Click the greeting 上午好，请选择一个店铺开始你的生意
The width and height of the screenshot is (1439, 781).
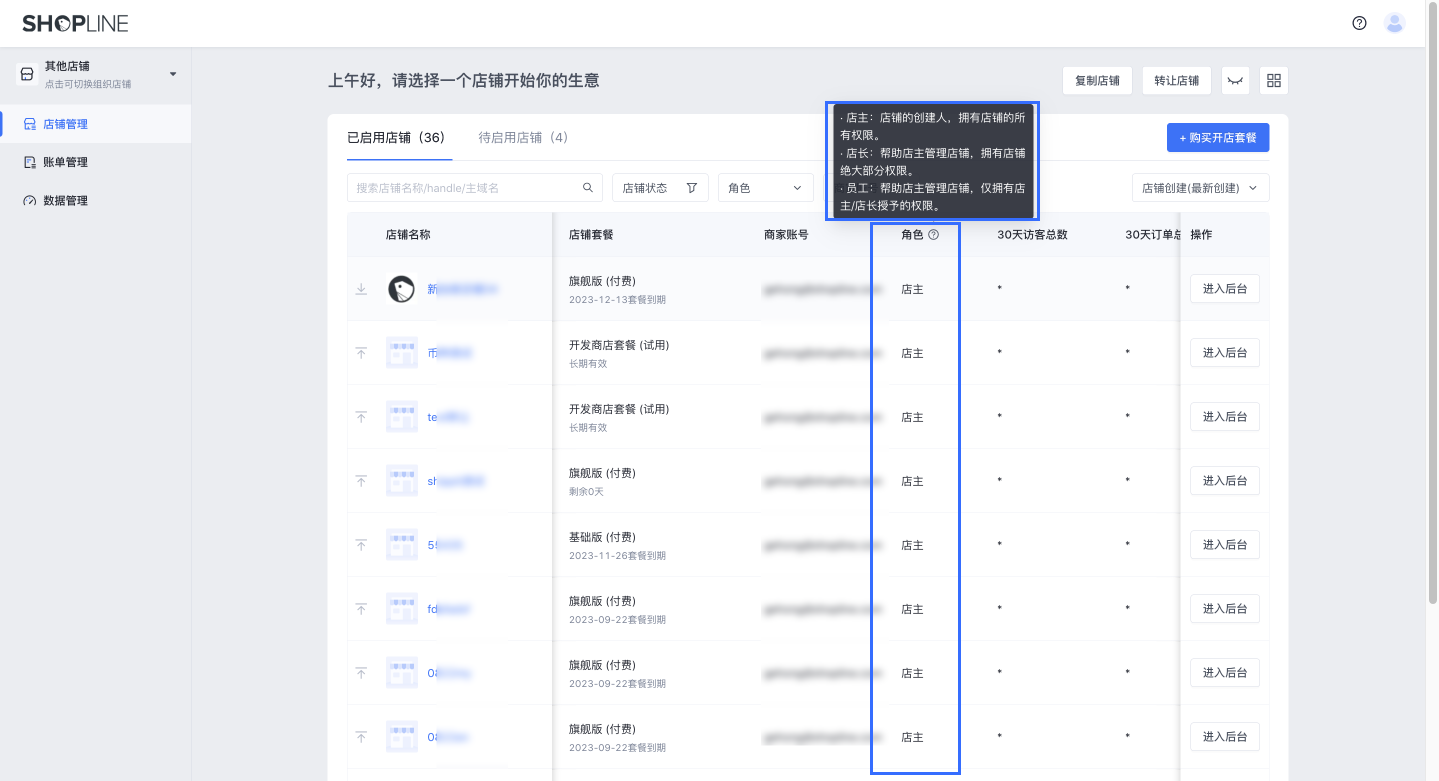[x=464, y=81]
